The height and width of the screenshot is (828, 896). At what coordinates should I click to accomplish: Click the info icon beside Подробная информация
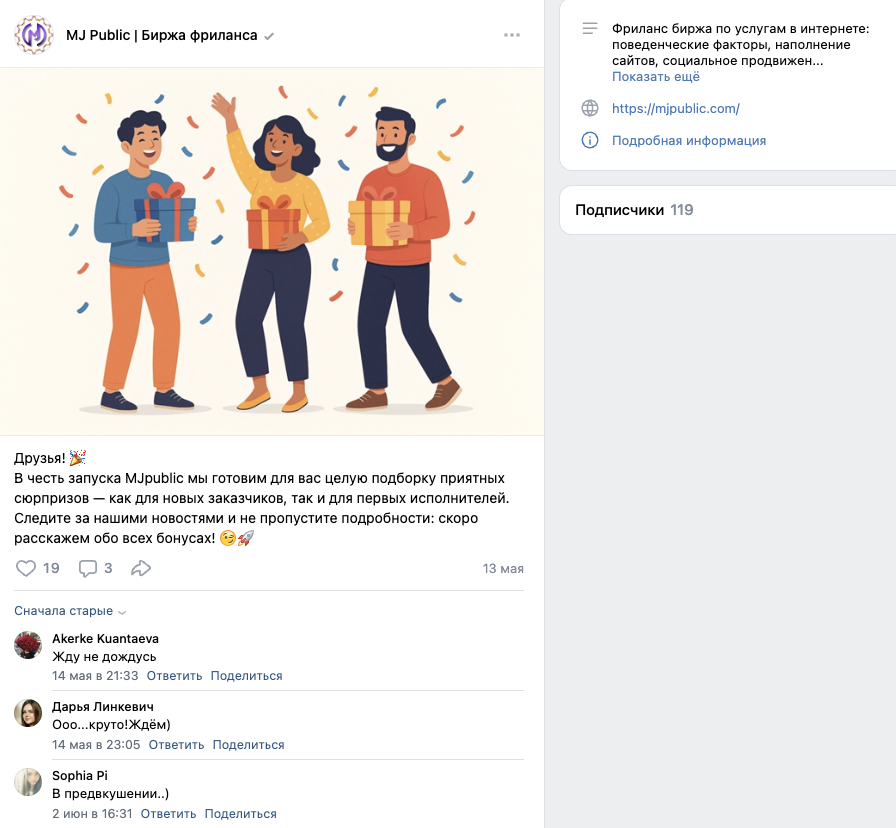point(589,140)
